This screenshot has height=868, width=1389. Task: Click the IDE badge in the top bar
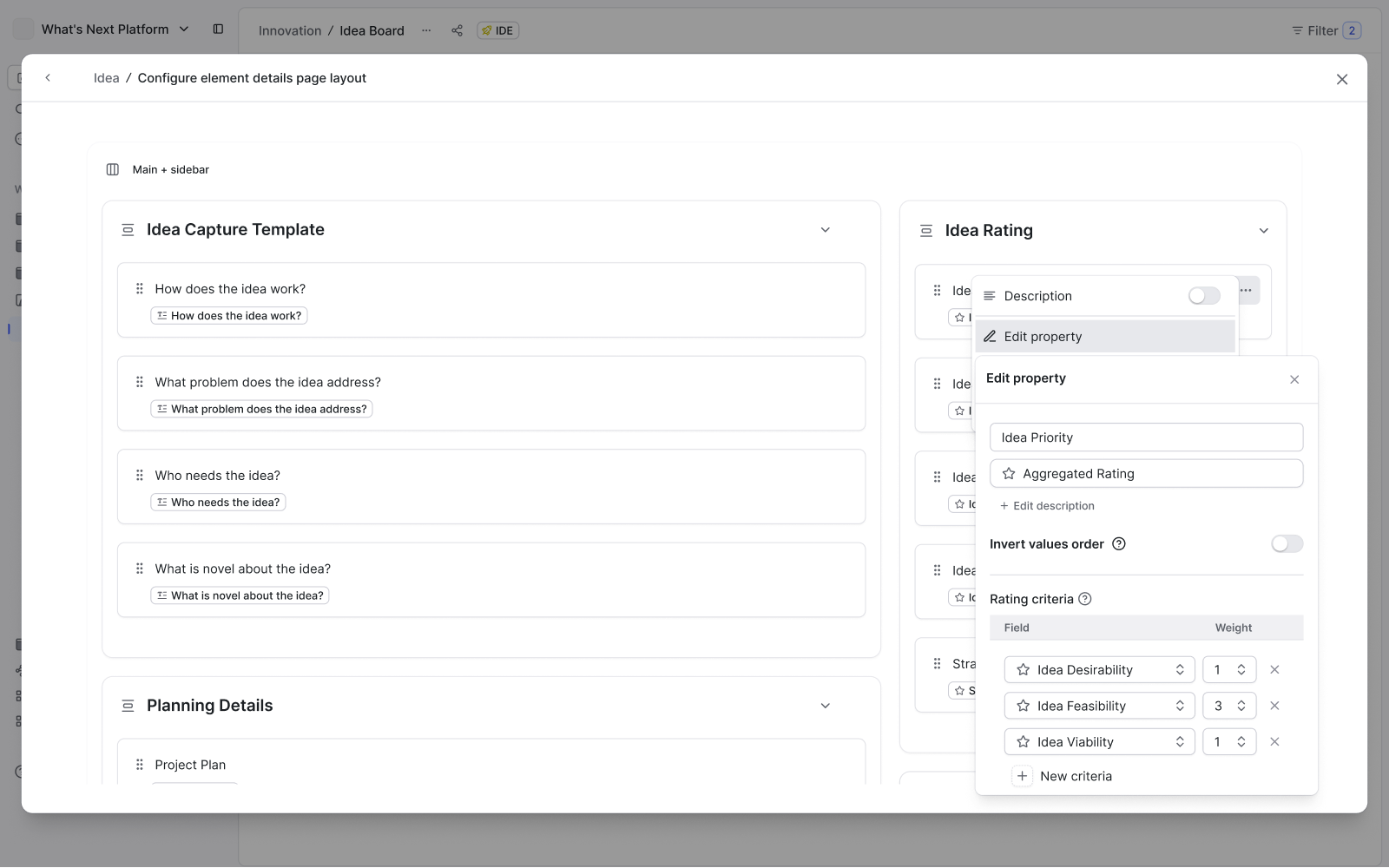point(498,30)
